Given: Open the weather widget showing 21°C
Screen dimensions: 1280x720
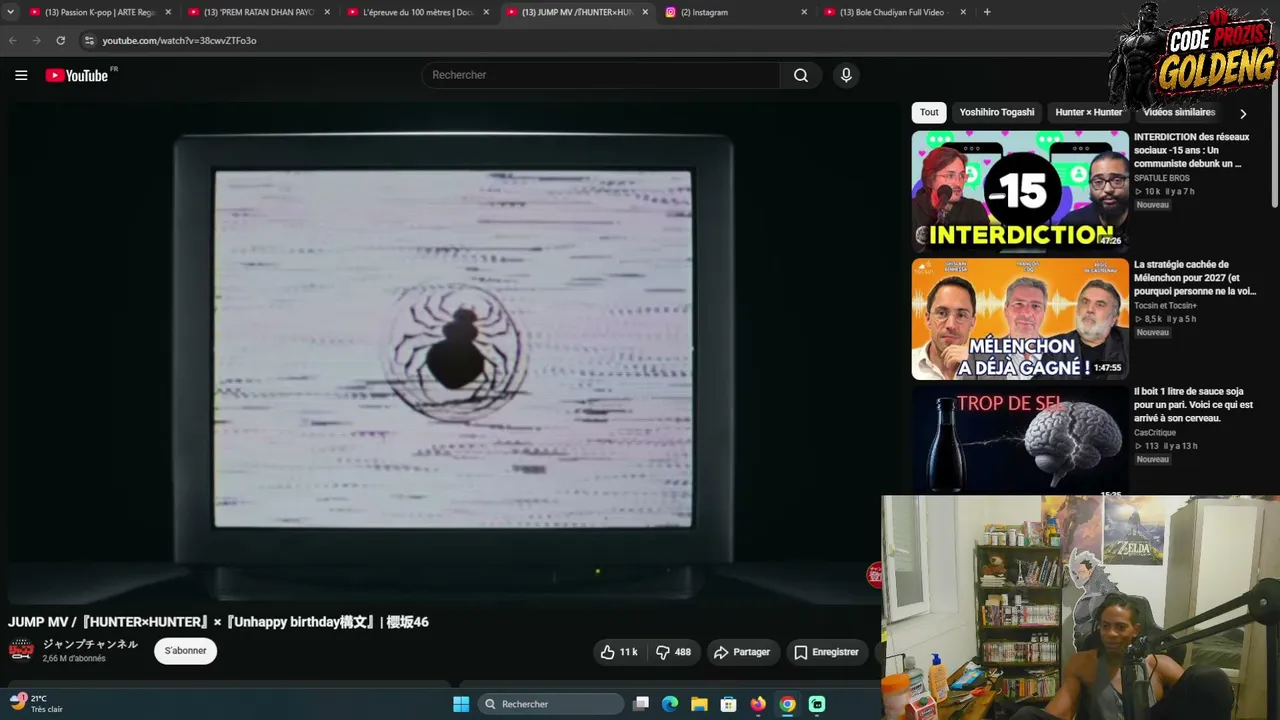Looking at the screenshot, I should coord(36,703).
